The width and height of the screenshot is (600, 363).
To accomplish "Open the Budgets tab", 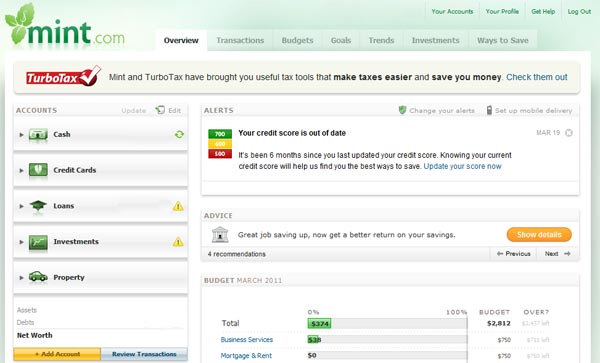I will pos(297,40).
